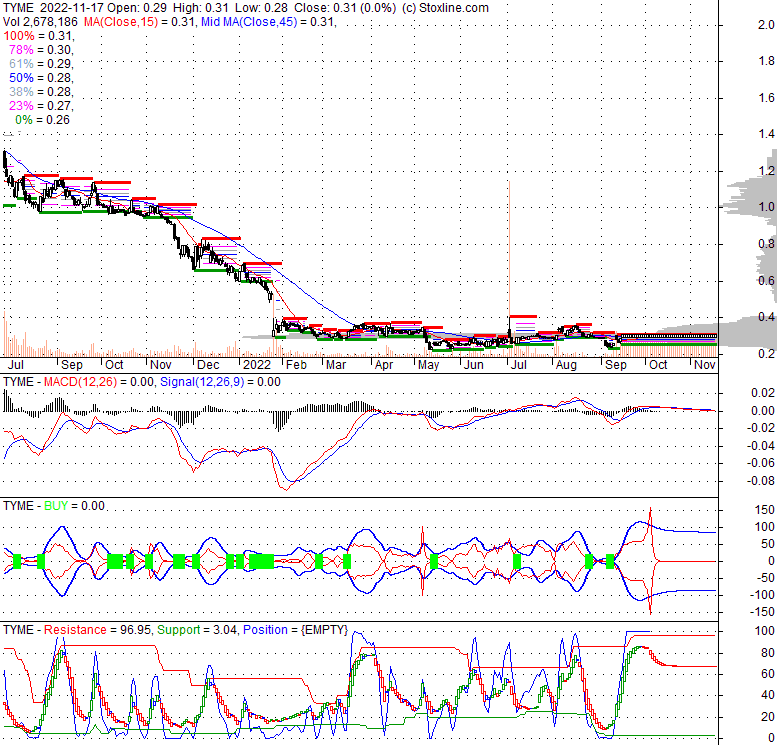The height and width of the screenshot is (746, 778).
Task: Click the 'Jun' month label on time axis
Action: [x=473, y=365]
